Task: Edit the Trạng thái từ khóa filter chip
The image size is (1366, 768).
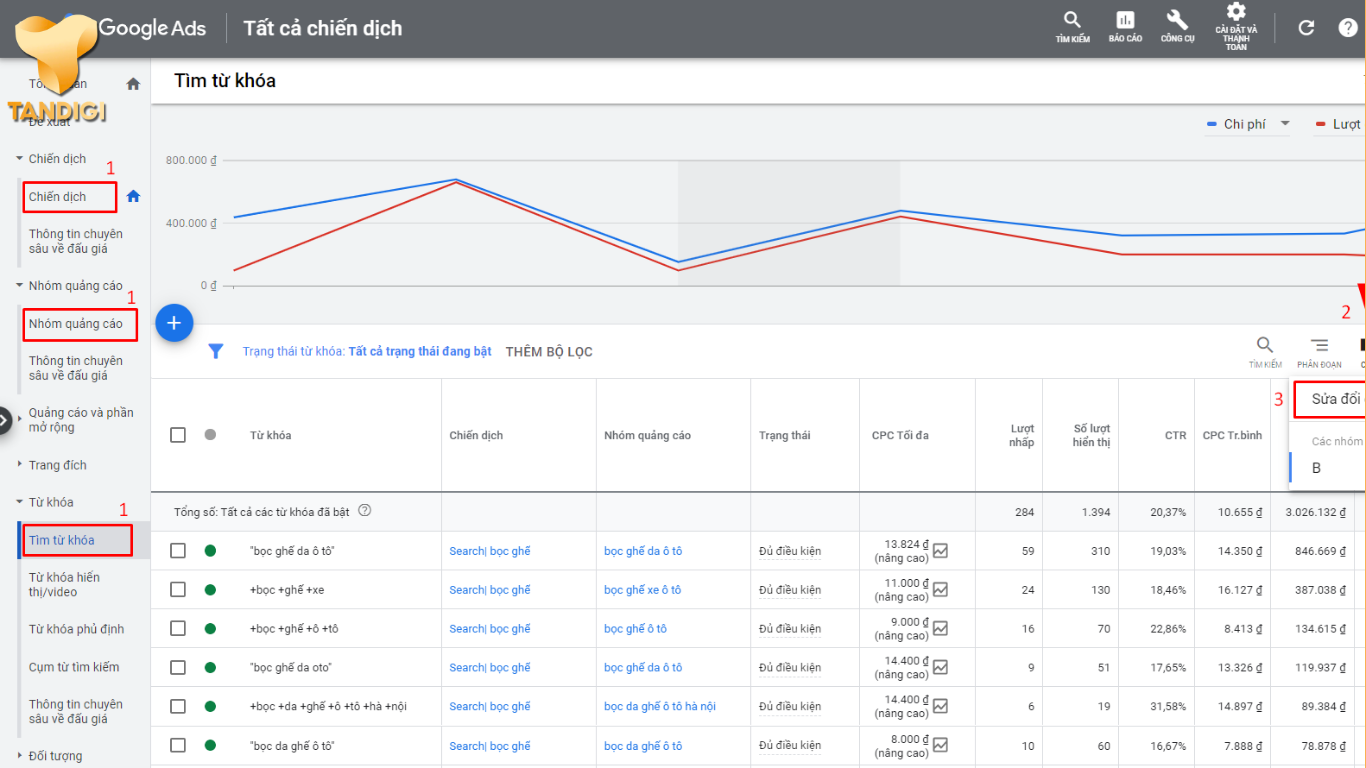Action: (367, 352)
